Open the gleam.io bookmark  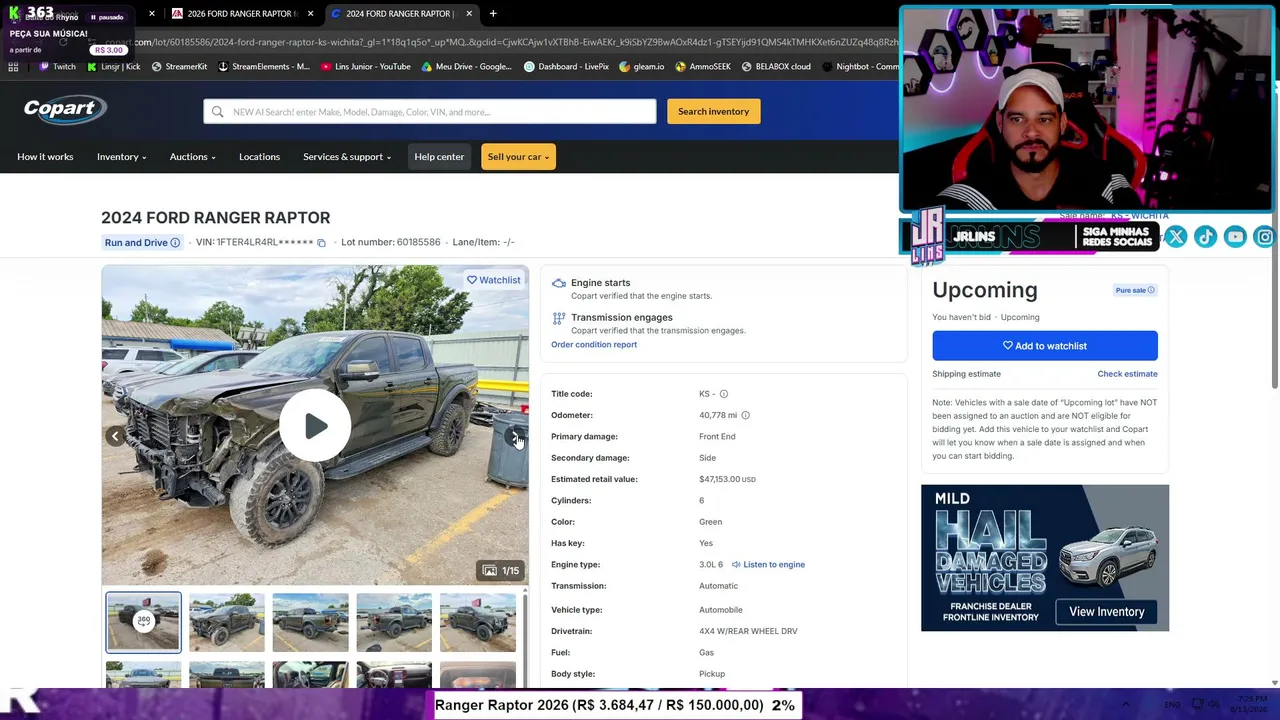(x=642, y=67)
